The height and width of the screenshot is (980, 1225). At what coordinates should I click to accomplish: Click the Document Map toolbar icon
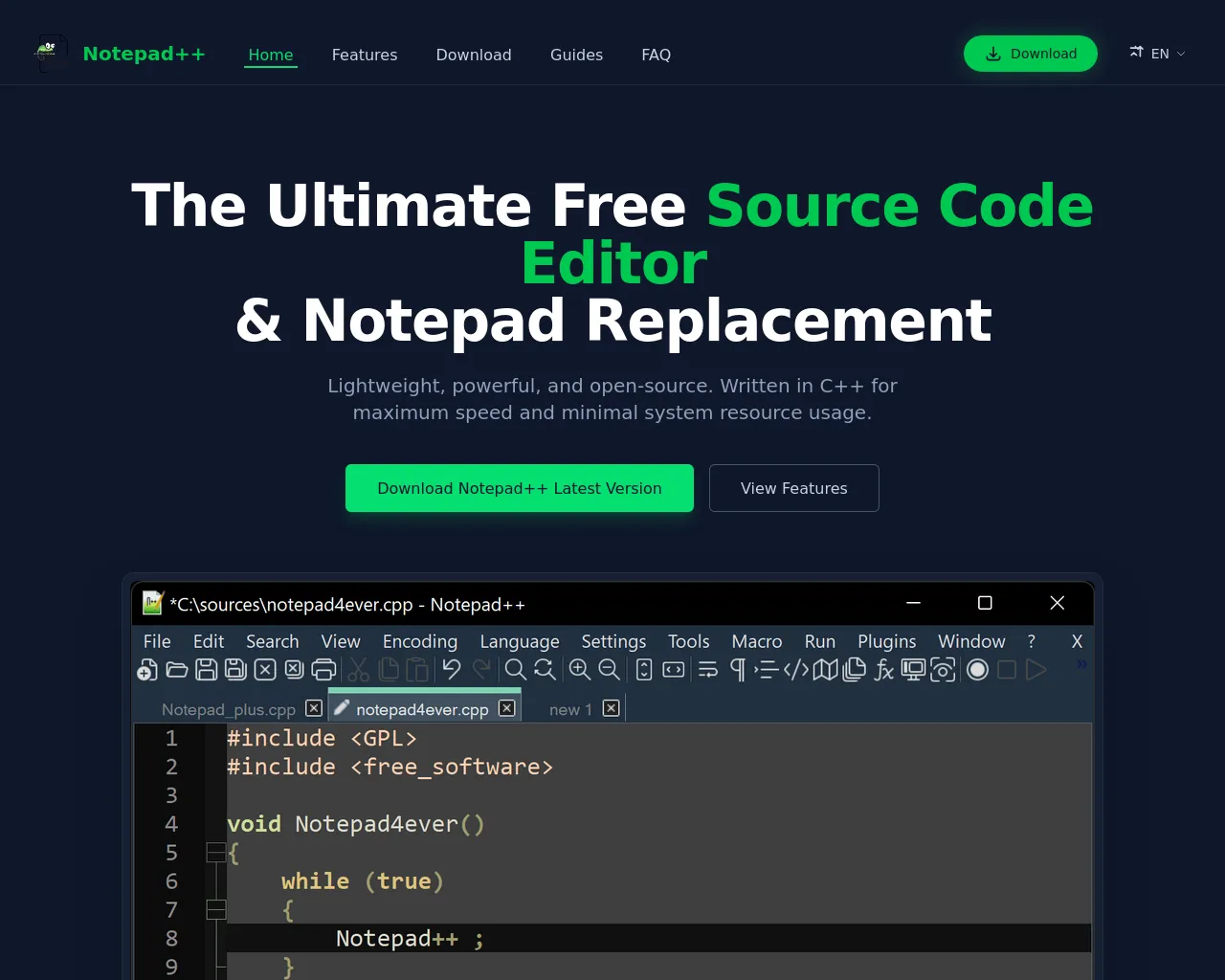(826, 670)
